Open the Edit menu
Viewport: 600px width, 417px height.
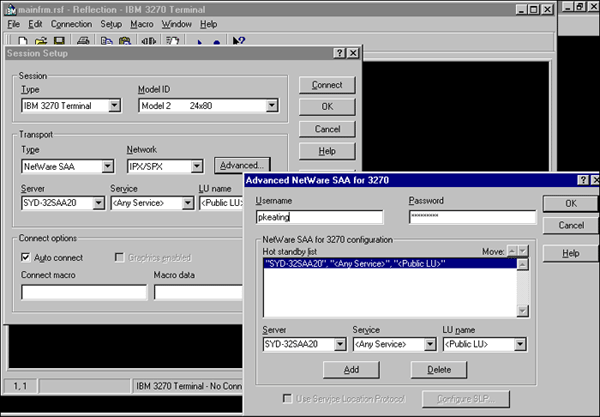coord(35,24)
